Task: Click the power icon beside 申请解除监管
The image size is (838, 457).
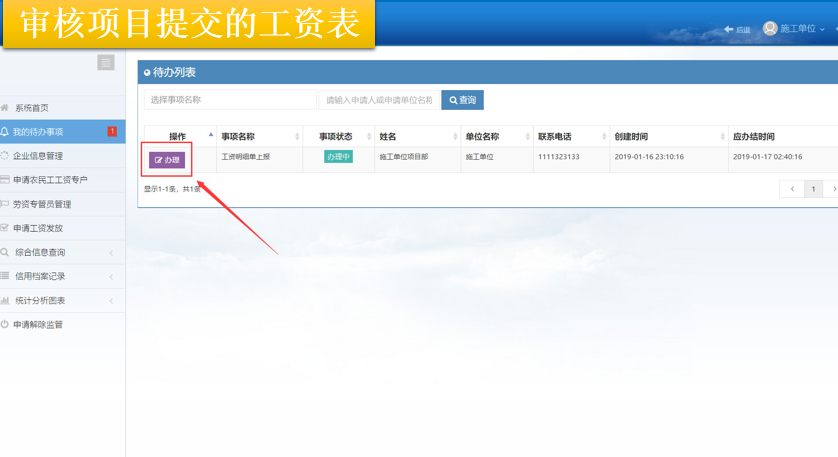Action: click(5, 325)
